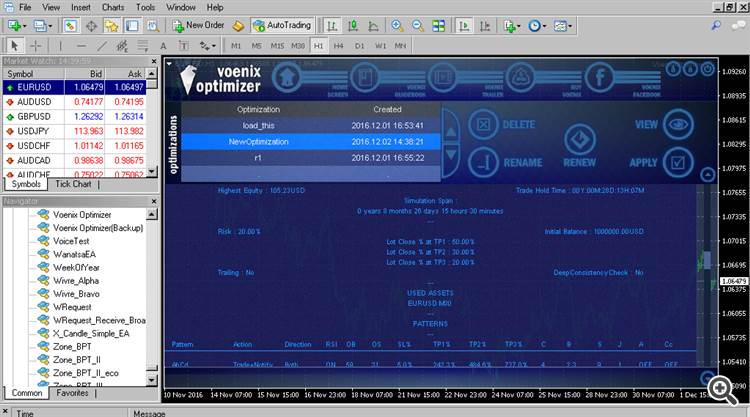750x417 pixels.
Task: Toggle the Navigator panel toolbar icon
Action: click(x=111, y=26)
